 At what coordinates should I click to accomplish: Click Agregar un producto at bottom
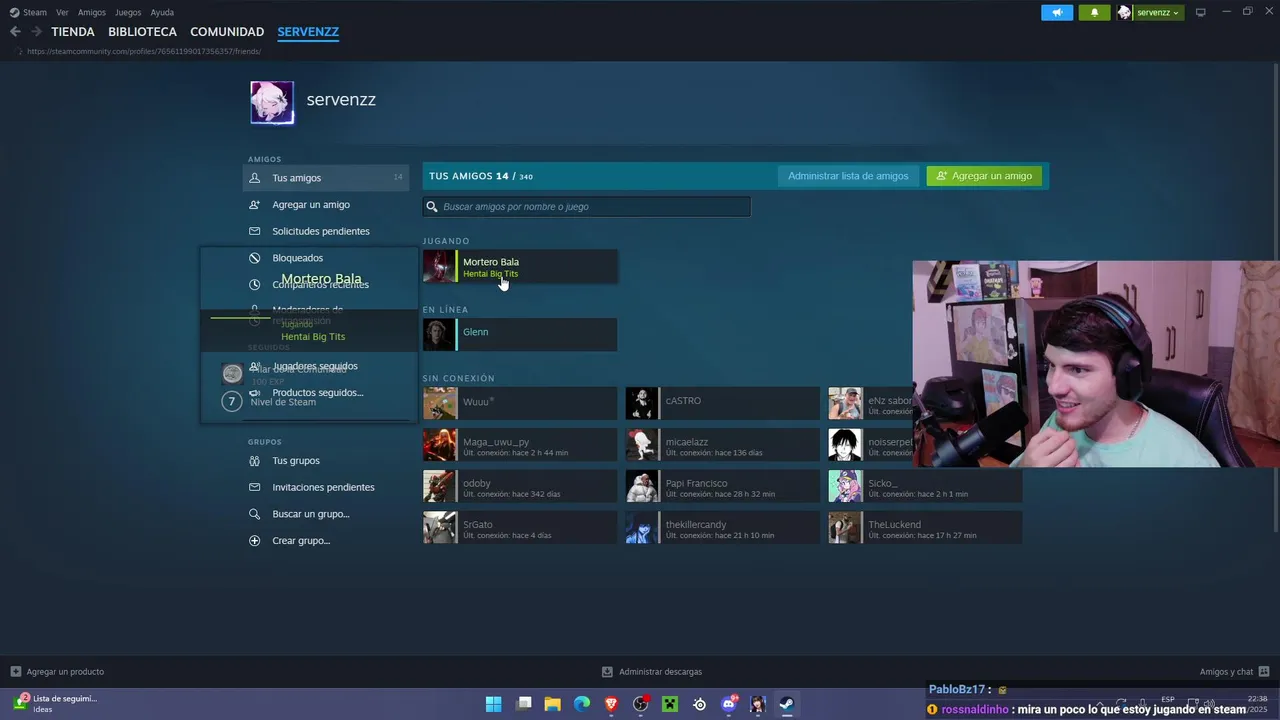(x=57, y=672)
